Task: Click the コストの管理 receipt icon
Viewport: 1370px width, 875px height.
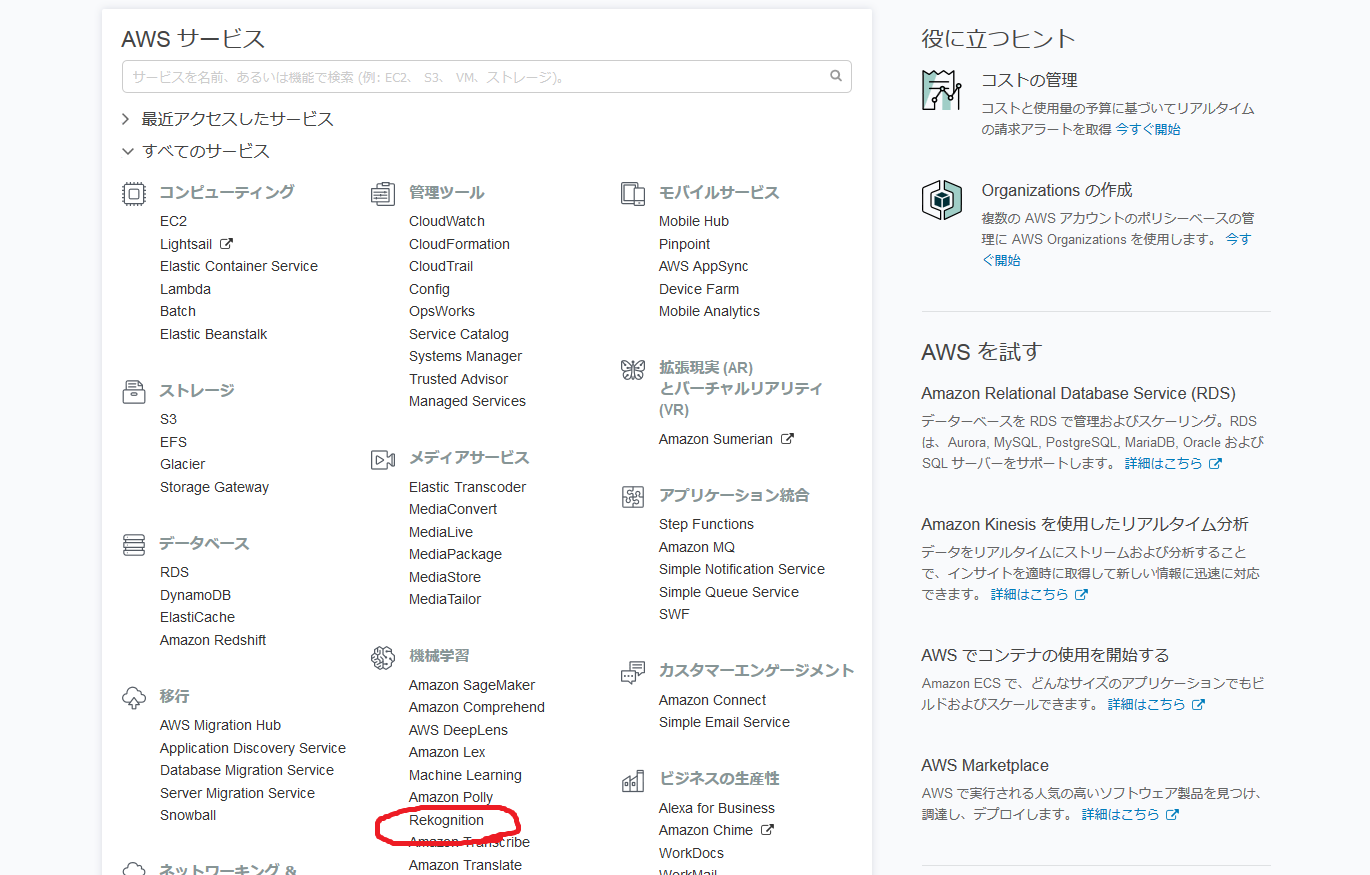Action: pos(941,90)
